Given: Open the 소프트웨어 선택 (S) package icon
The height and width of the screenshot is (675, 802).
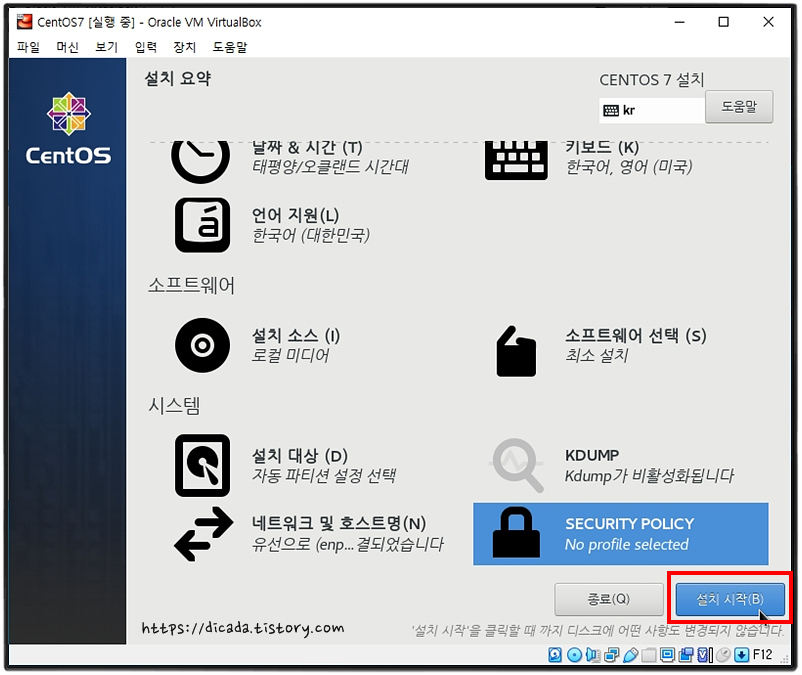Looking at the screenshot, I should coord(516,351).
